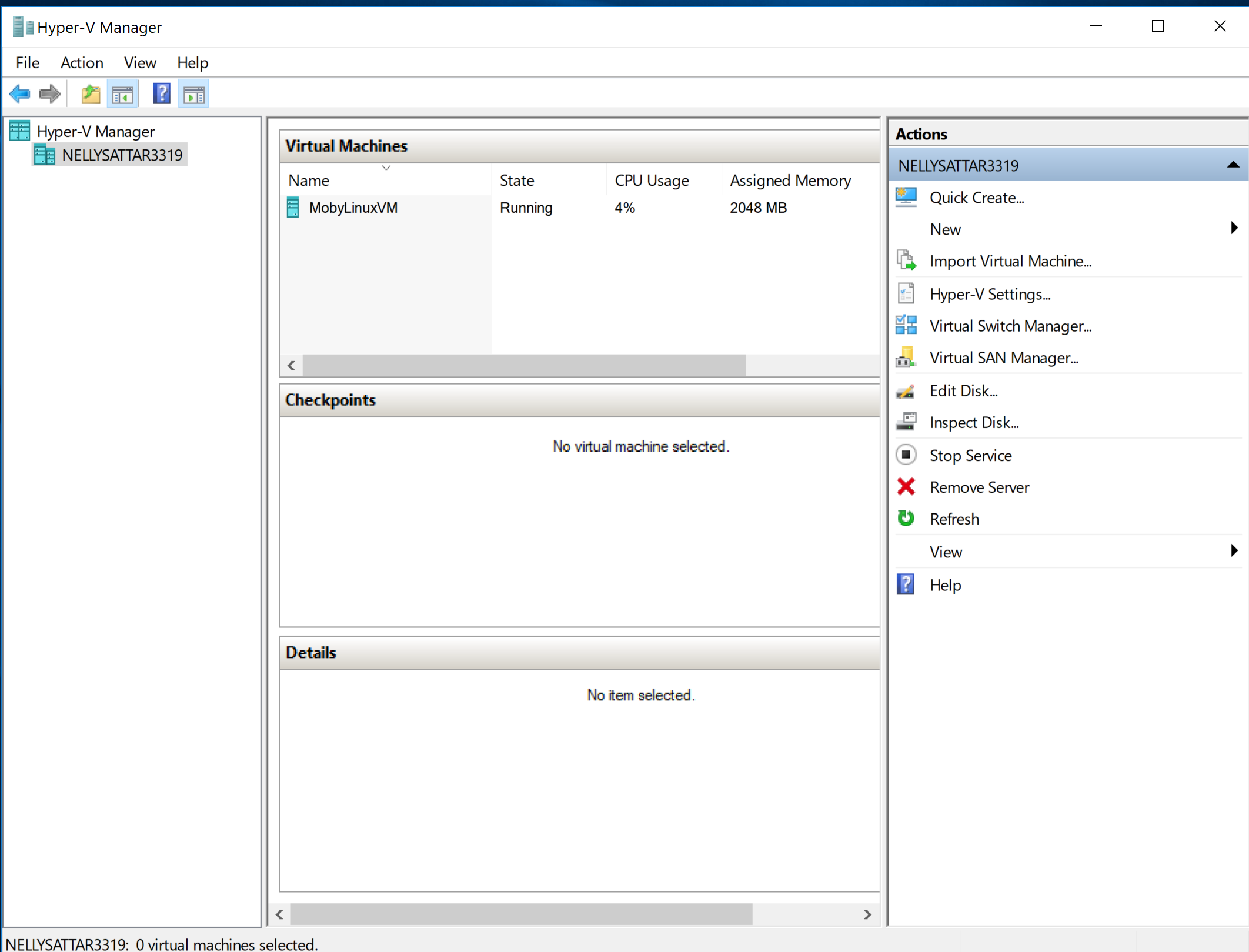Click the 2048 MB memory cell
The image size is (1249, 952).
[x=758, y=208]
